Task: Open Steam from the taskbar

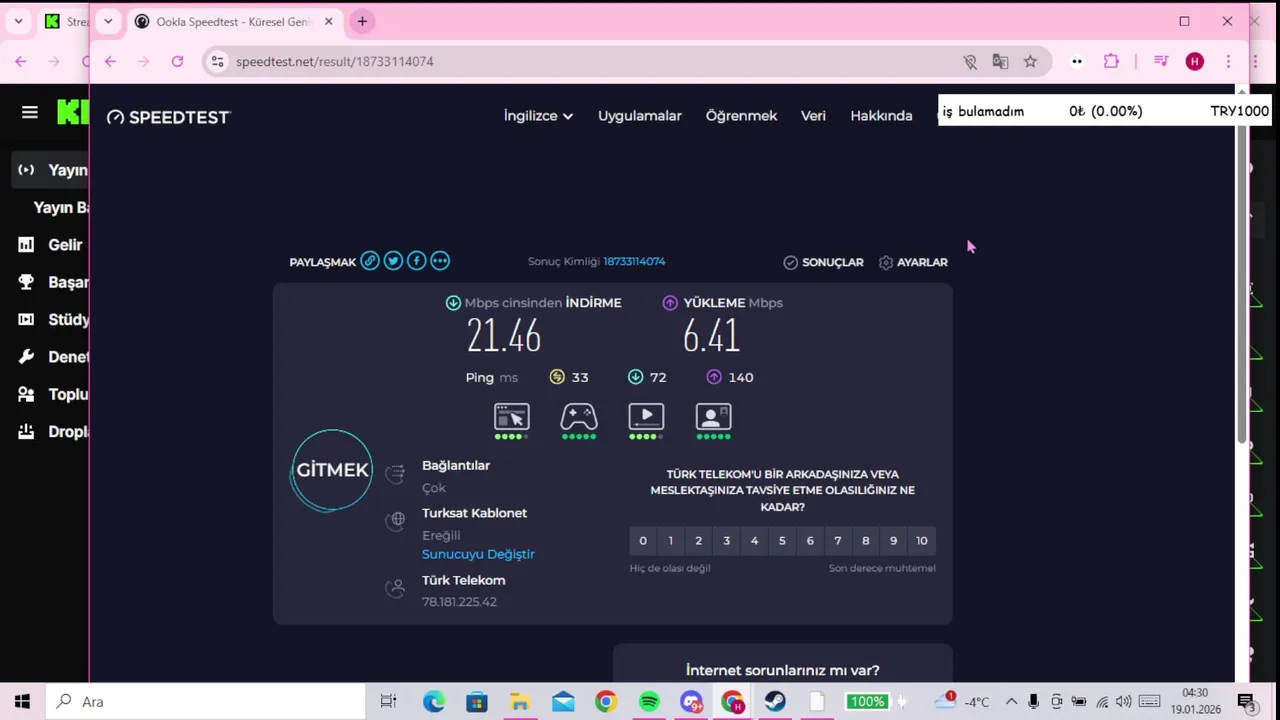Action: pyautogui.click(x=775, y=702)
